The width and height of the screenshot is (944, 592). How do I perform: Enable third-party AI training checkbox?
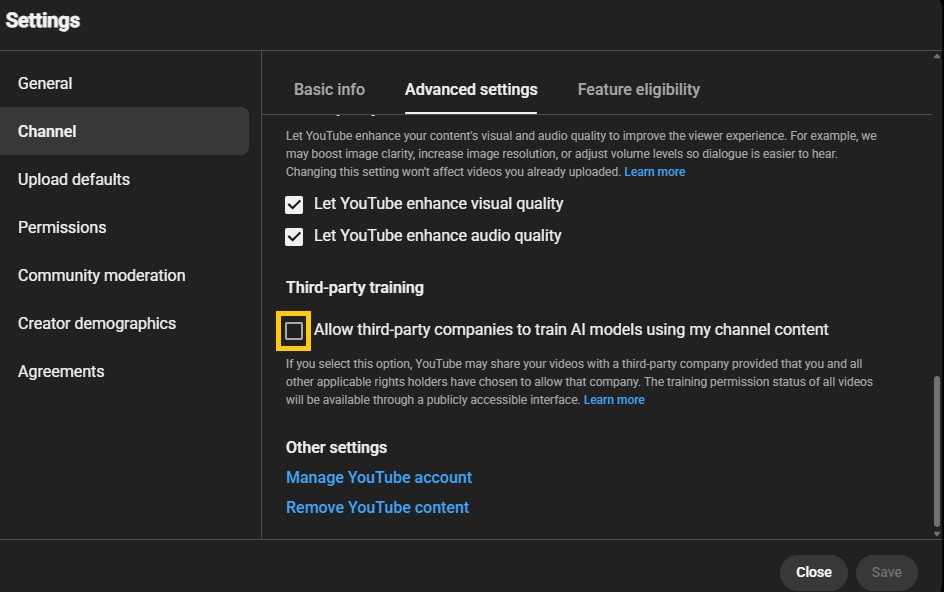(x=294, y=331)
